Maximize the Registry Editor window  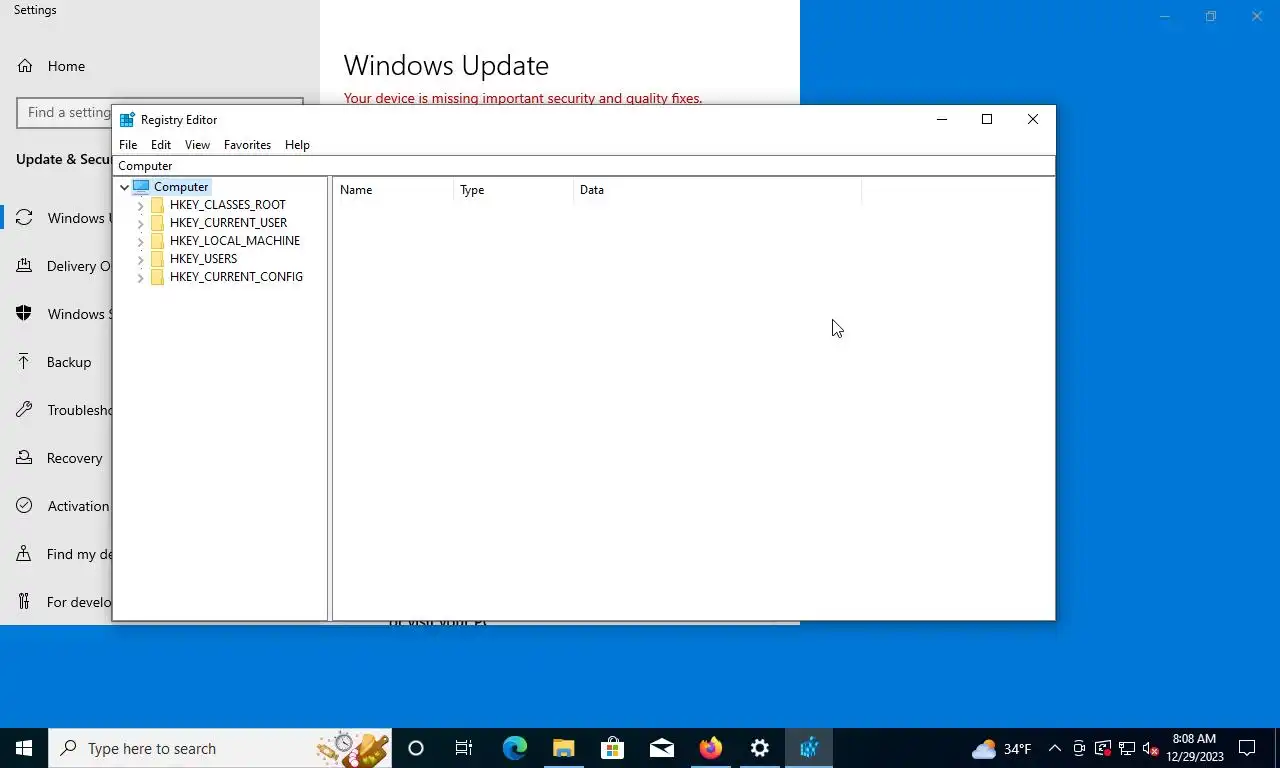click(987, 119)
